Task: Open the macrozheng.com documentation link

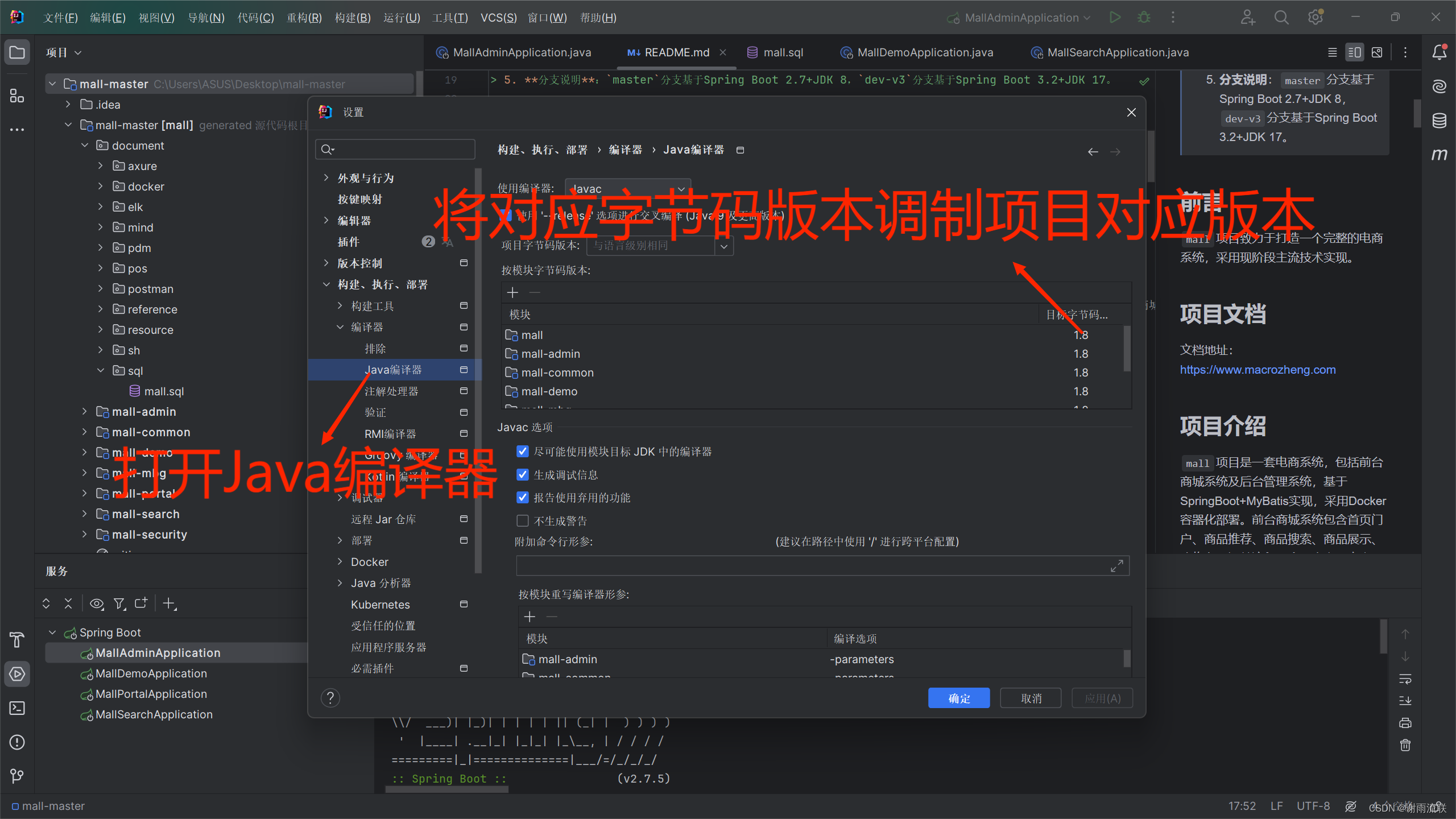Action: click(1258, 370)
